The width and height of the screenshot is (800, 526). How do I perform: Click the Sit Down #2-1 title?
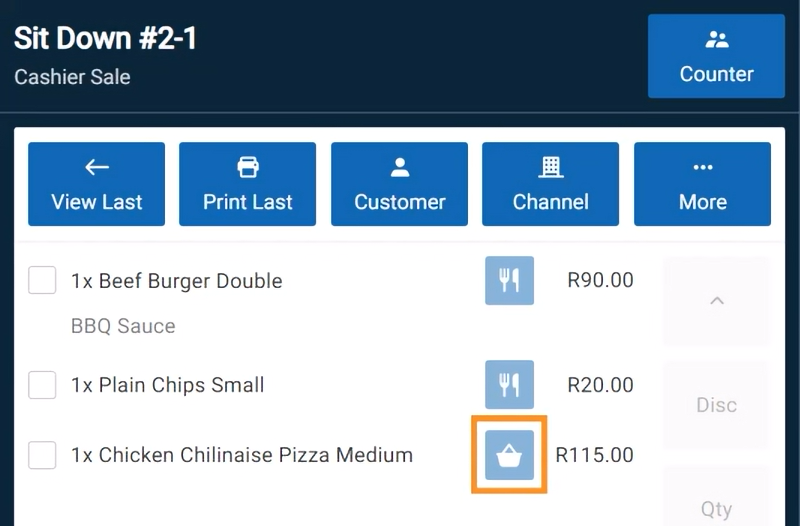click(x=105, y=39)
